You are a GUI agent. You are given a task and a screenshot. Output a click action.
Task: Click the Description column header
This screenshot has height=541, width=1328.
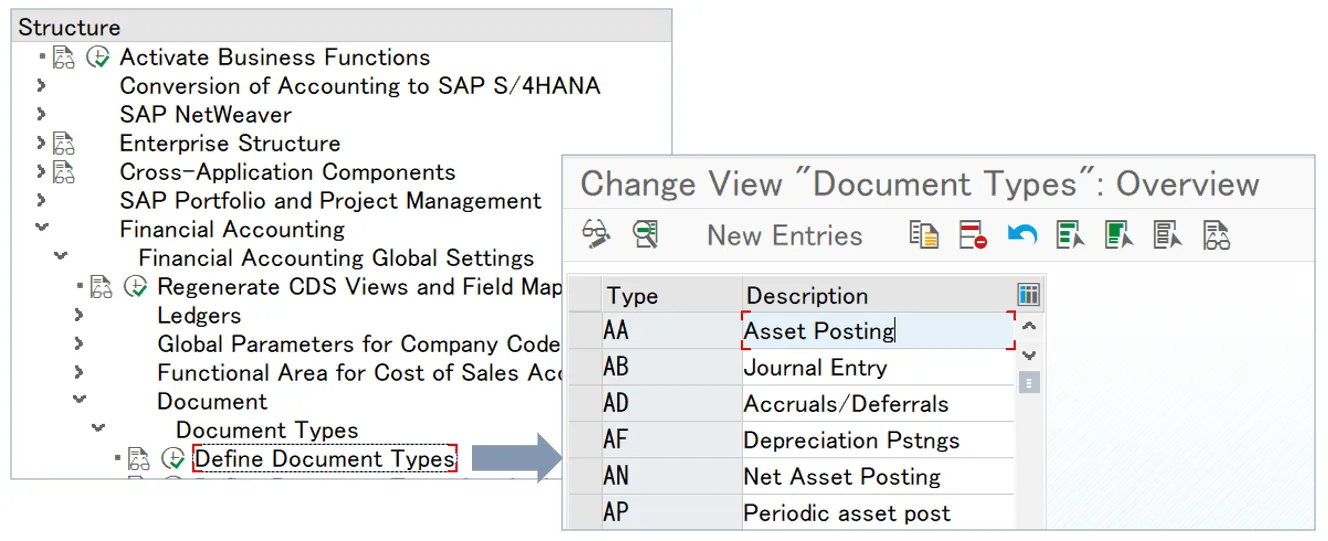tap(878, 295)
